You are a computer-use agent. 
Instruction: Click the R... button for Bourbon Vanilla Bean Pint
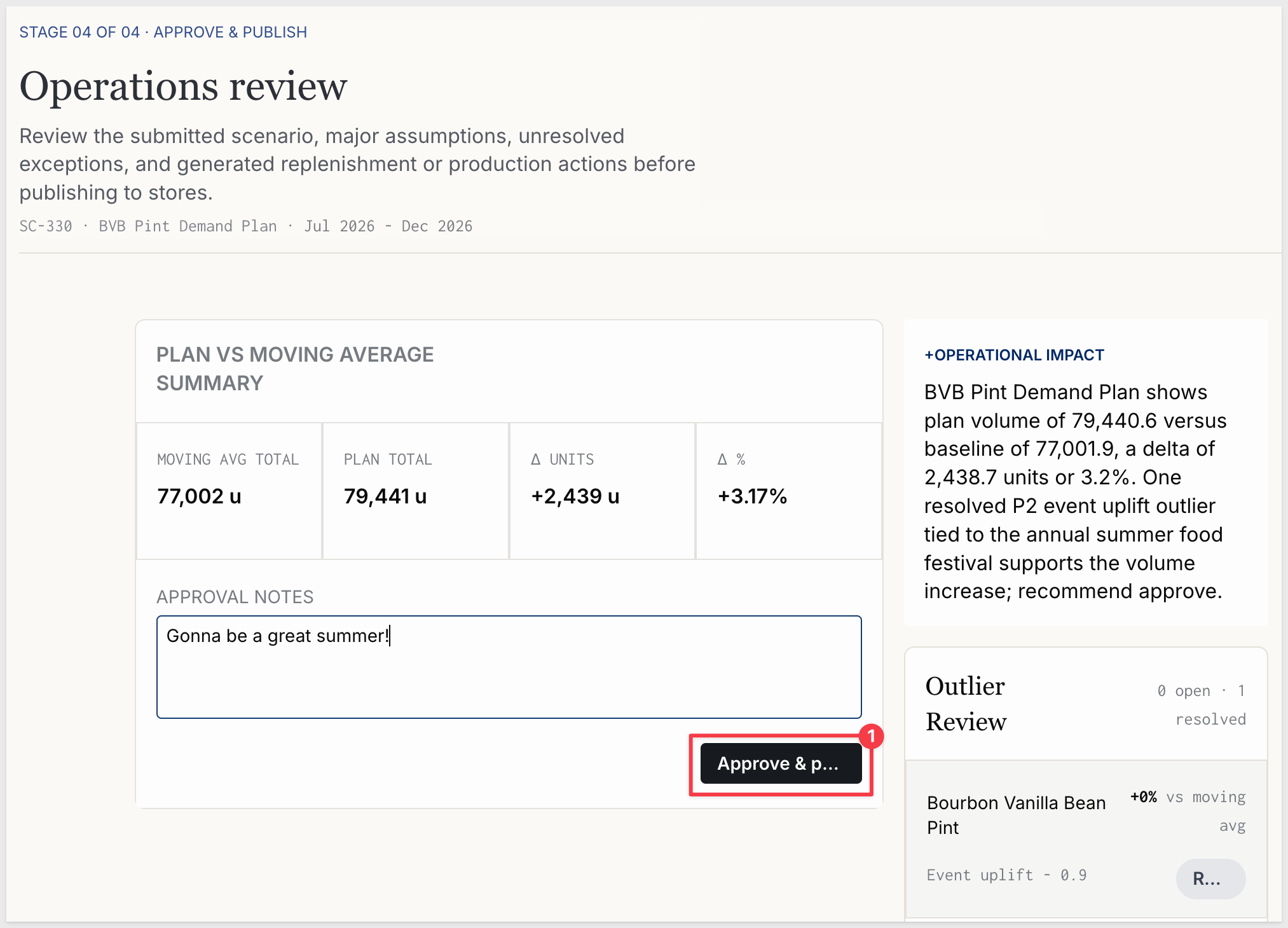click(1210, 878)
